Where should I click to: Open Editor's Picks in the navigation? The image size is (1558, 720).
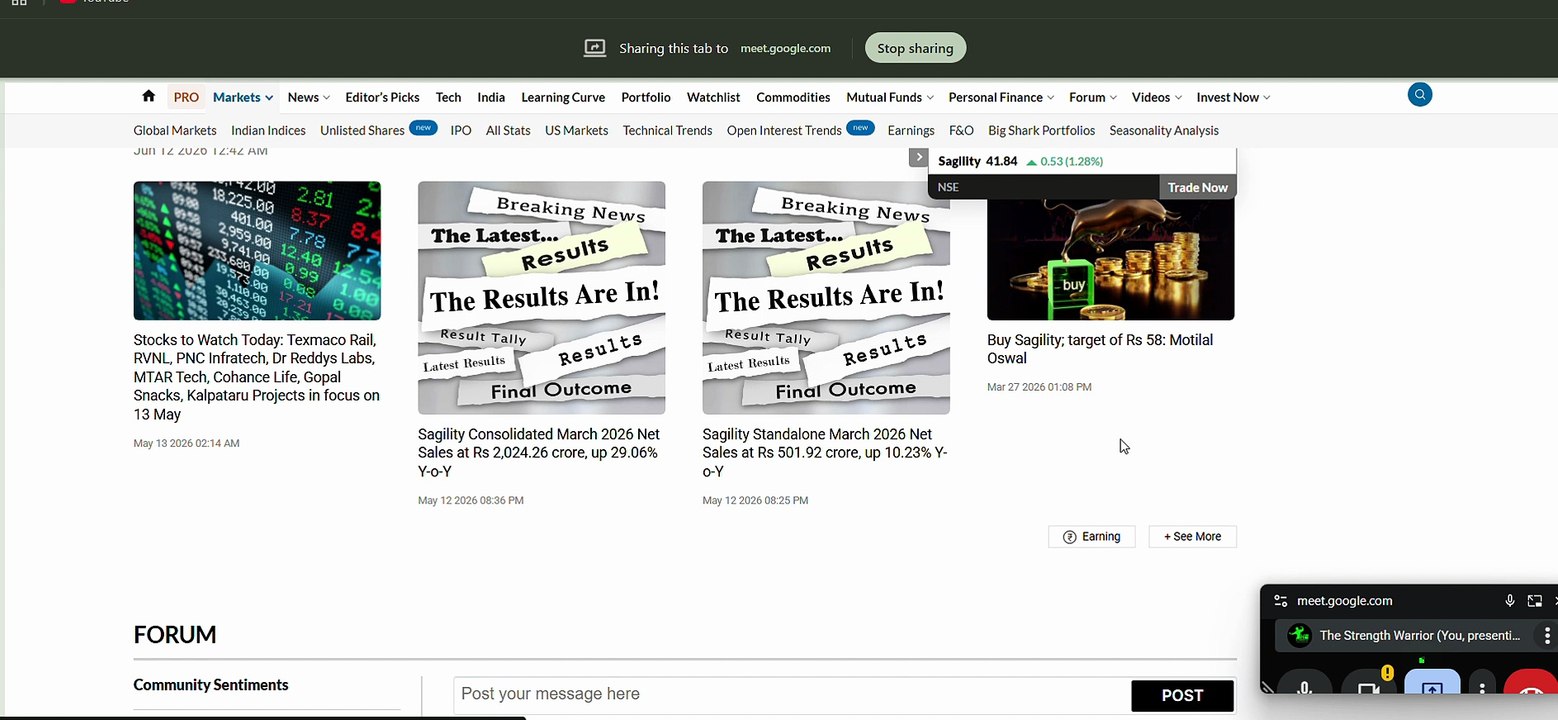pos(382,97)
